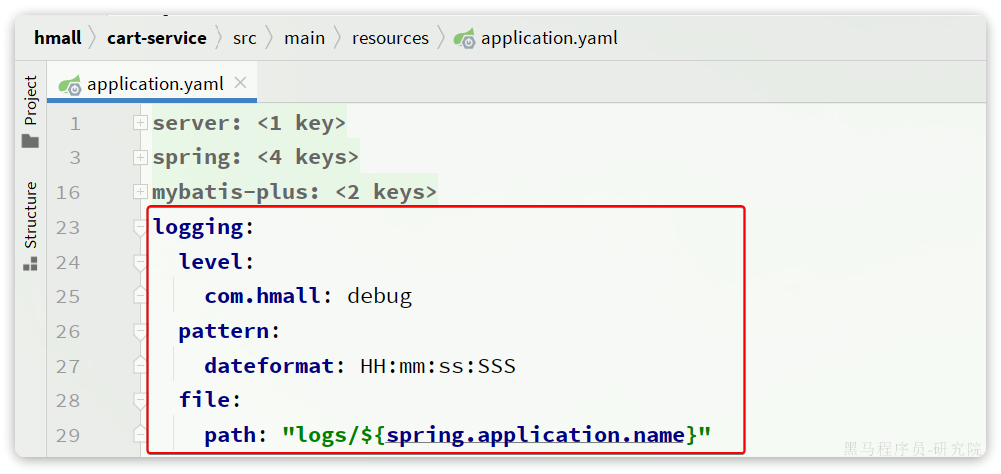Click the Spring leaf icon in the breadcrumb
Image resolution: width=1001 pixels, height=474 pixels.
[x=464, y=39]
